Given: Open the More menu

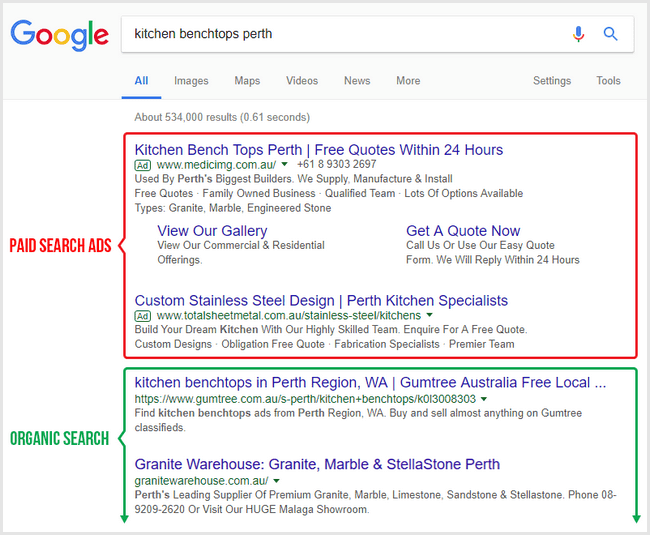Looking at the screenshot, I should click(408, 81).
